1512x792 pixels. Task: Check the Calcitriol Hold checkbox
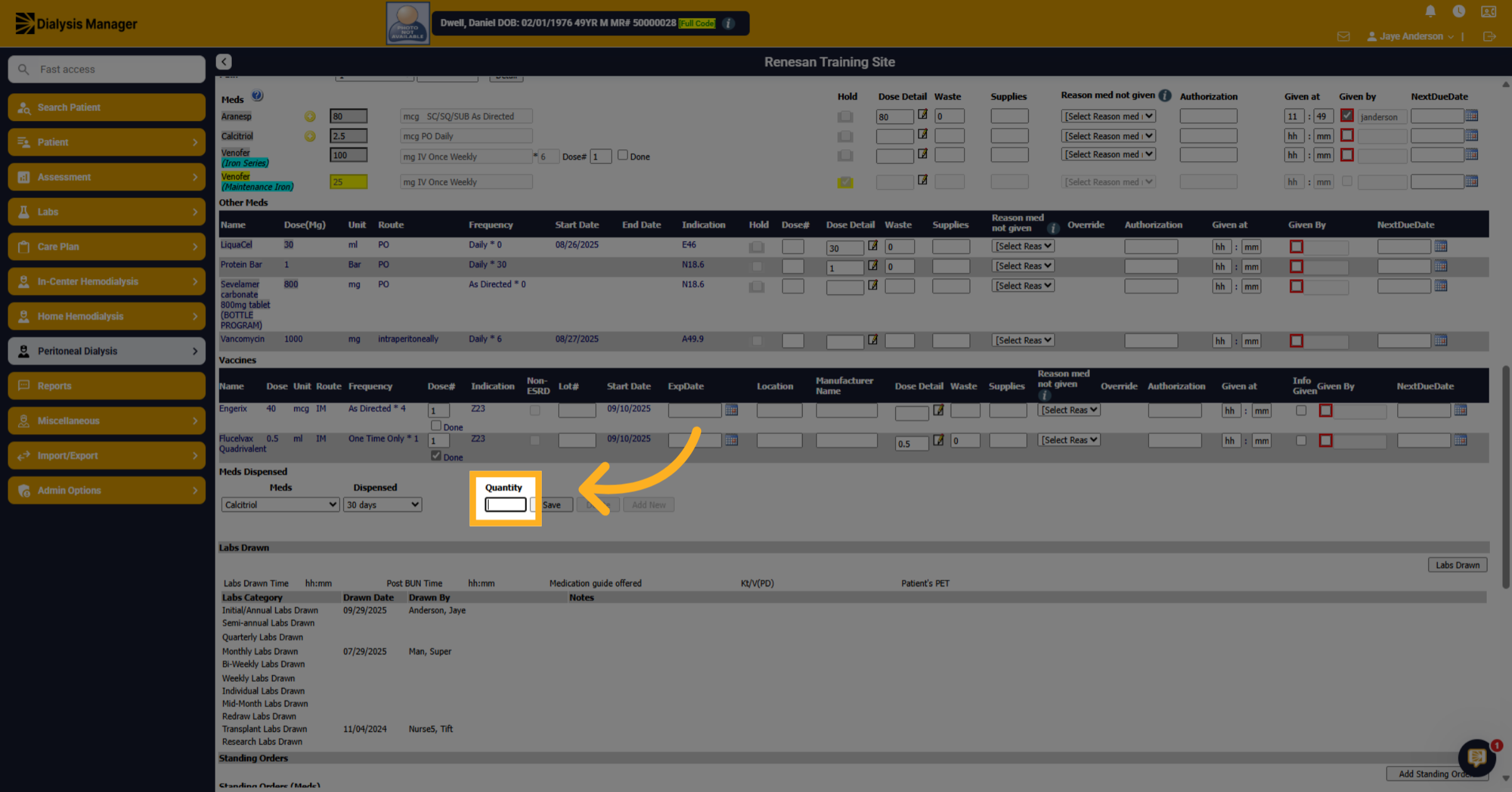845,136
